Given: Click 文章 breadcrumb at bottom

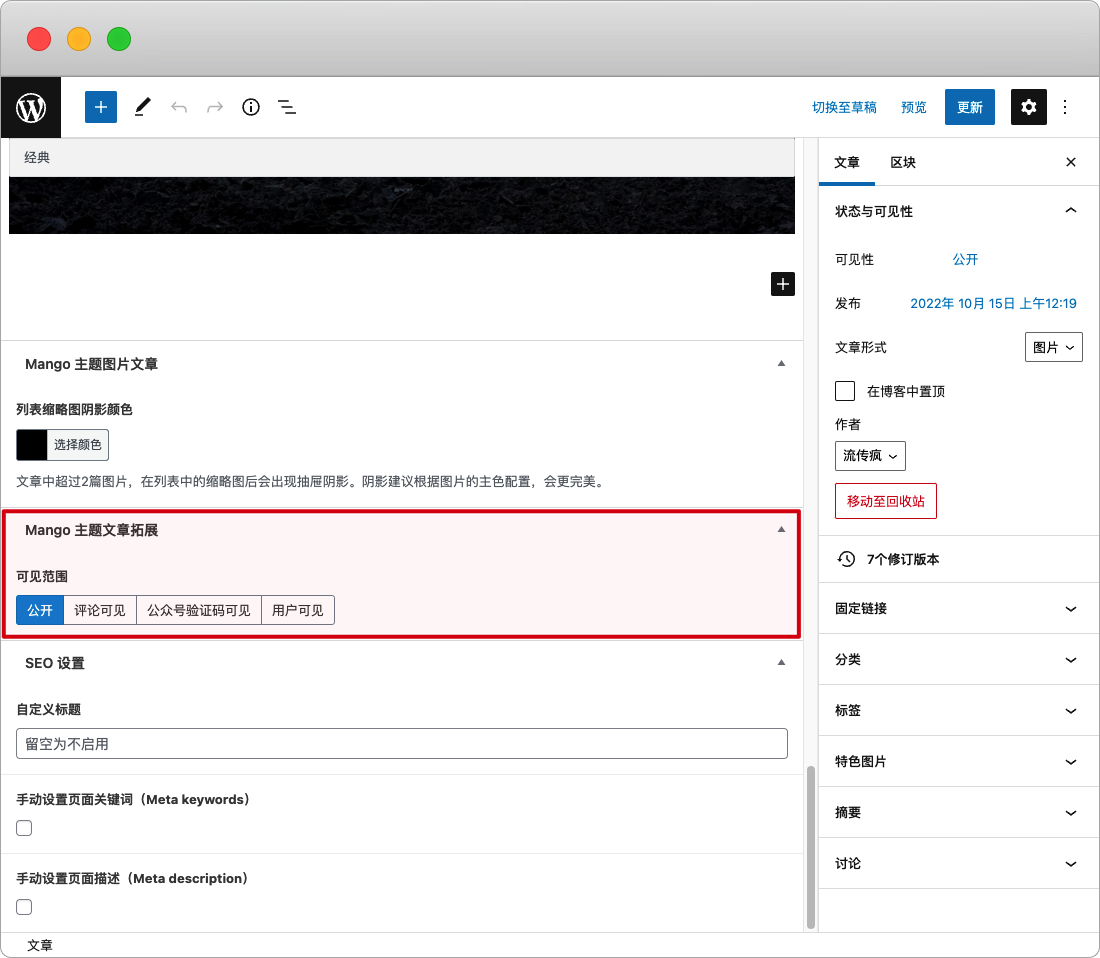Looking at the screenshot, I should [x=39, y=945].
